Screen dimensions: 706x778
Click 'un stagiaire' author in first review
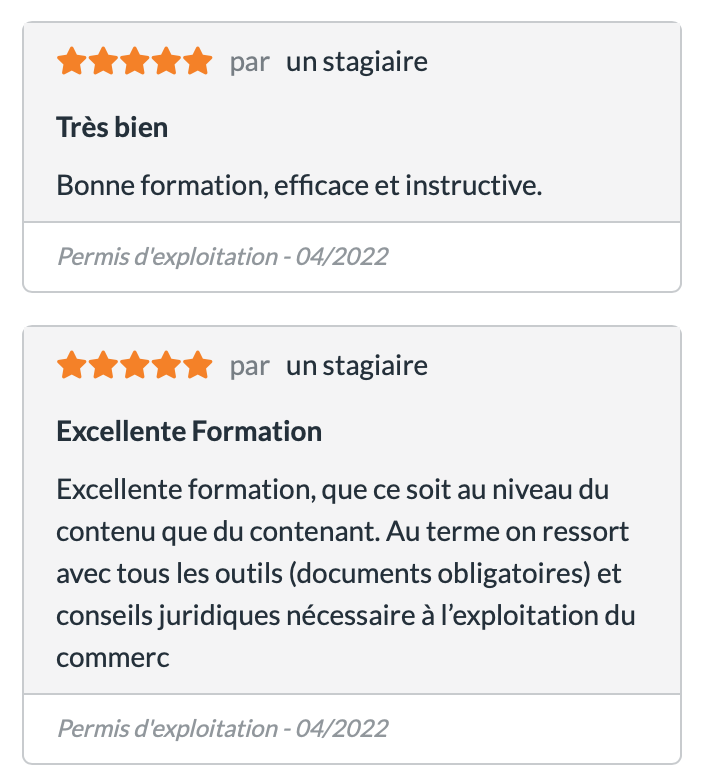click(356, 62)
